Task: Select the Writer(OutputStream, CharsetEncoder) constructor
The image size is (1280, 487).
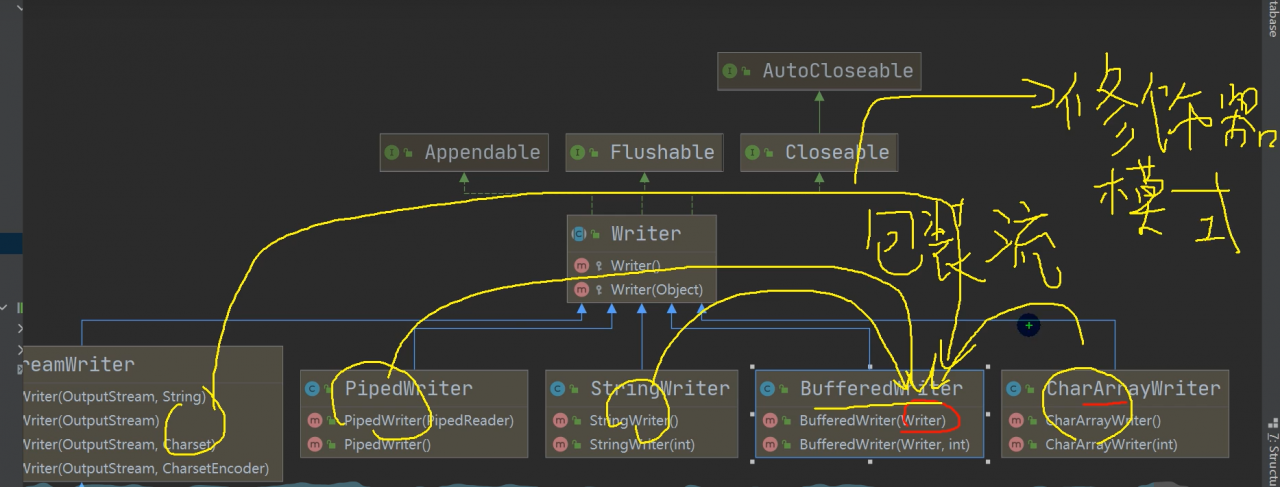Action: pyautogui.click(x=145, y=468)
